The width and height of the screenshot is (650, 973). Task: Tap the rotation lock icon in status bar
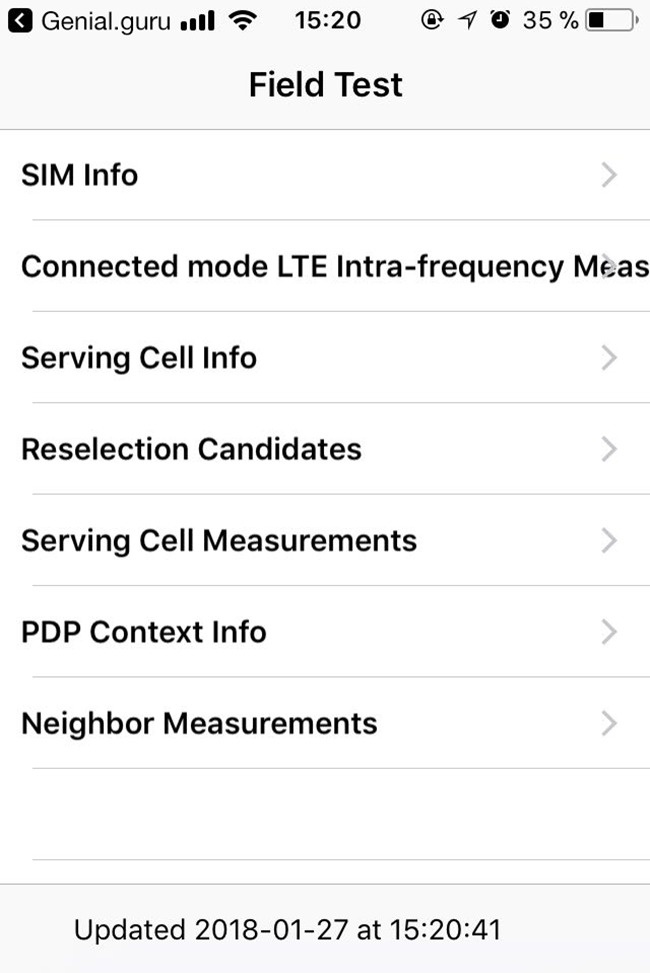click(431, 20)
